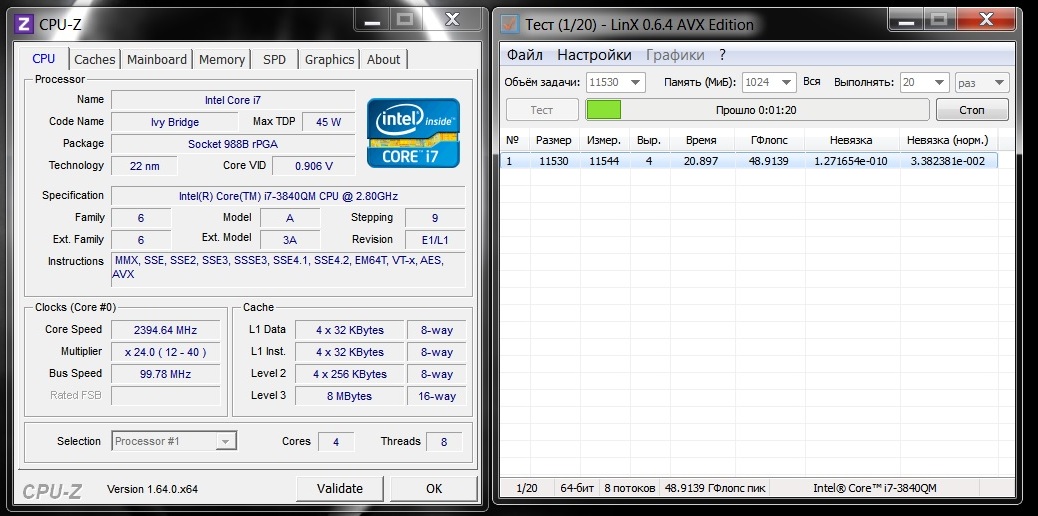Screen dimensions: 1038x516
Task: Click the Max TDP 45 W value
Action: 328,122
